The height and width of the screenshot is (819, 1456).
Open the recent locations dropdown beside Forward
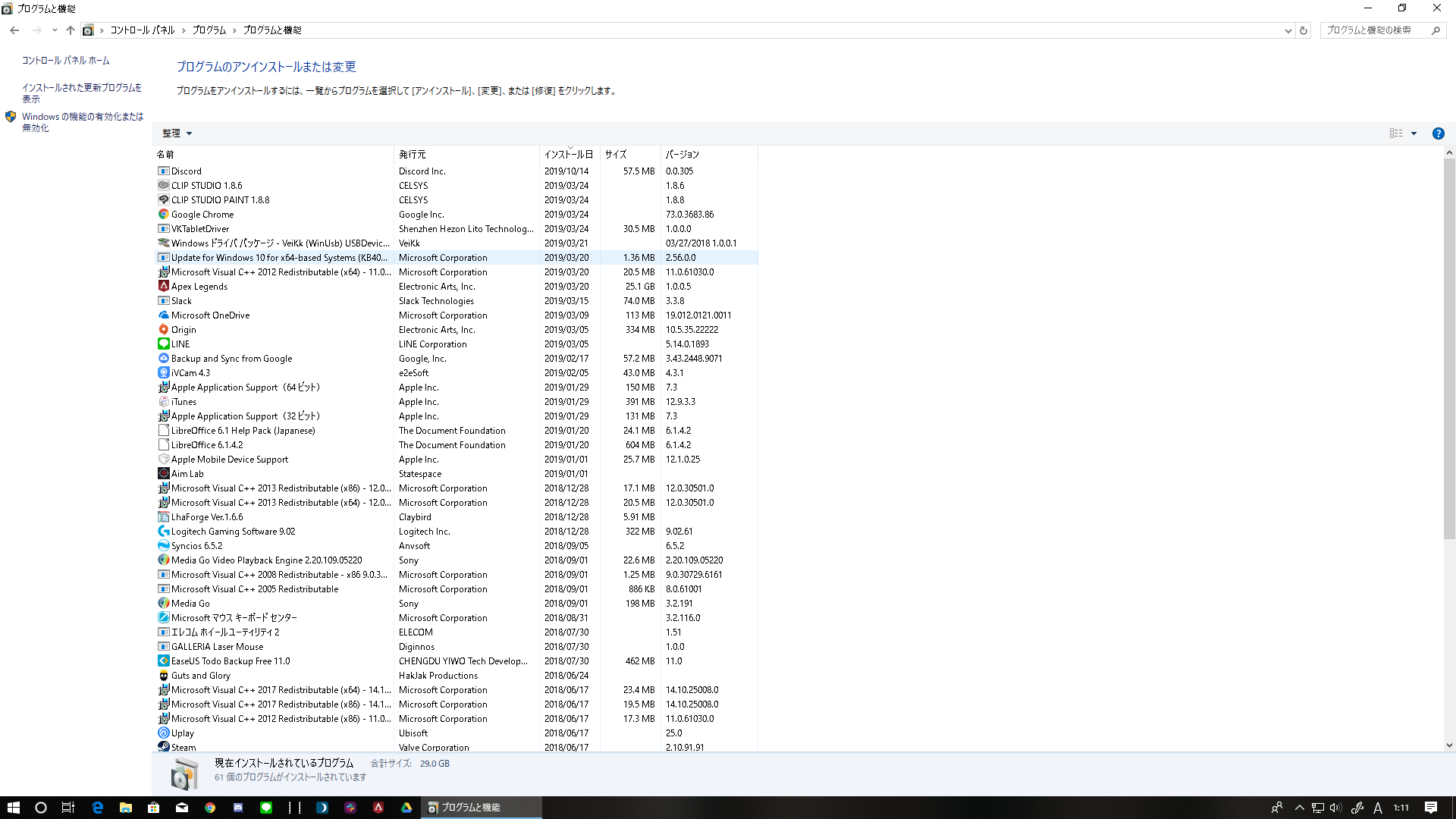click(x=54, y=30)
